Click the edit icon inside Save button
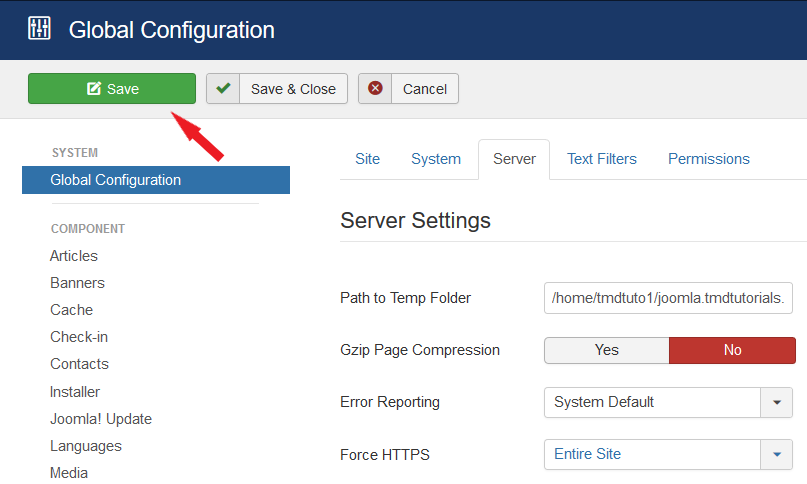807x484 pixels. click(94, 89)
